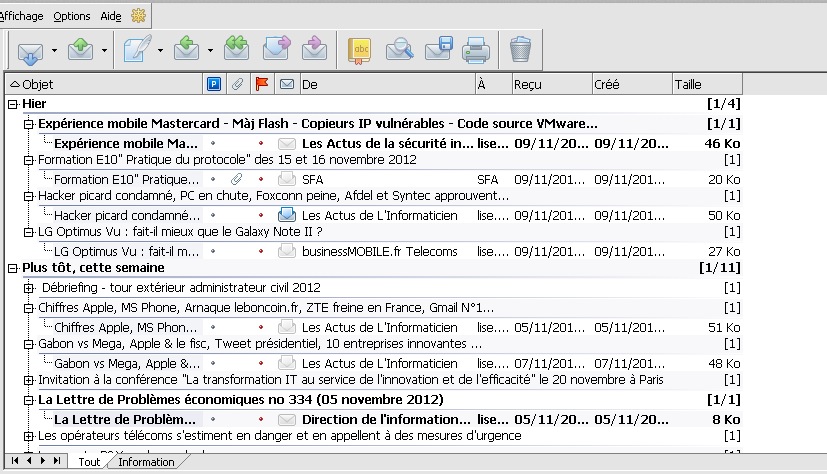This screenshot has width=827, height=474.
Task: Collapse the "Hier" message group
Action: [x=13, y=104]
